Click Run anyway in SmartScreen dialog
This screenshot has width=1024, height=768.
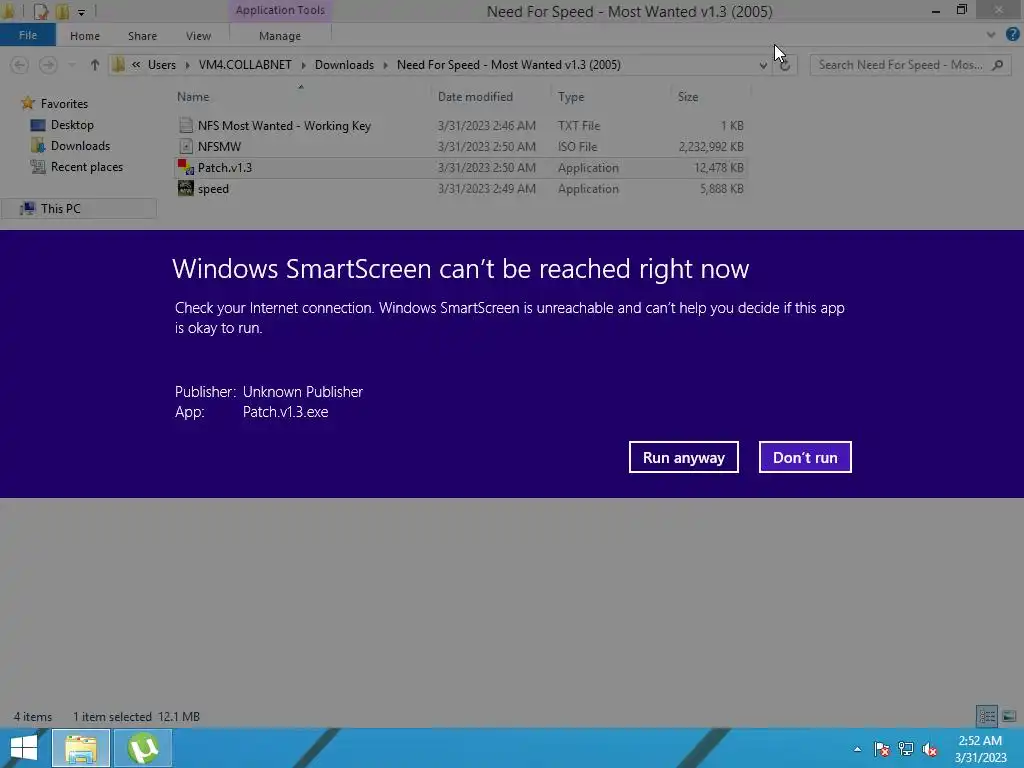683,457
